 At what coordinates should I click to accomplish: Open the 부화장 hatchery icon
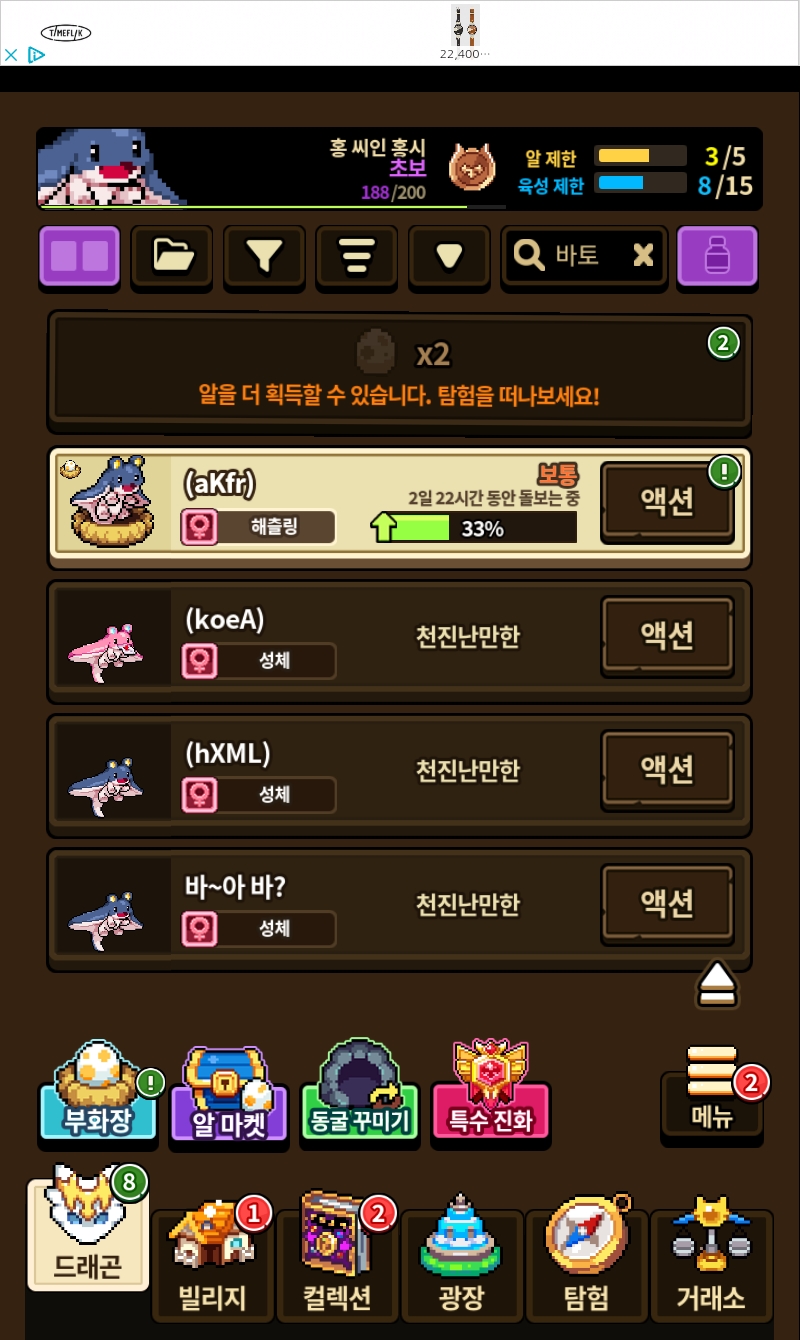pos(98,1092)
